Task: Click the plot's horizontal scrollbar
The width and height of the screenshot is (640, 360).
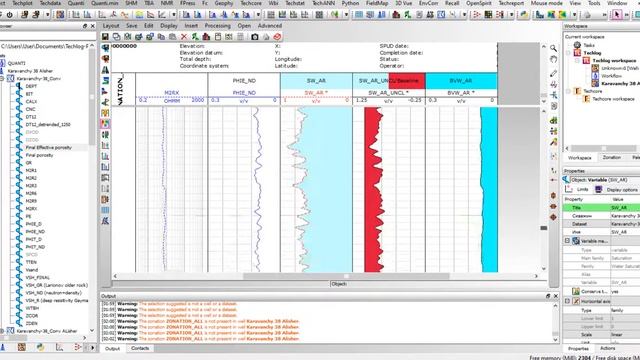Action: coord(346,276)
